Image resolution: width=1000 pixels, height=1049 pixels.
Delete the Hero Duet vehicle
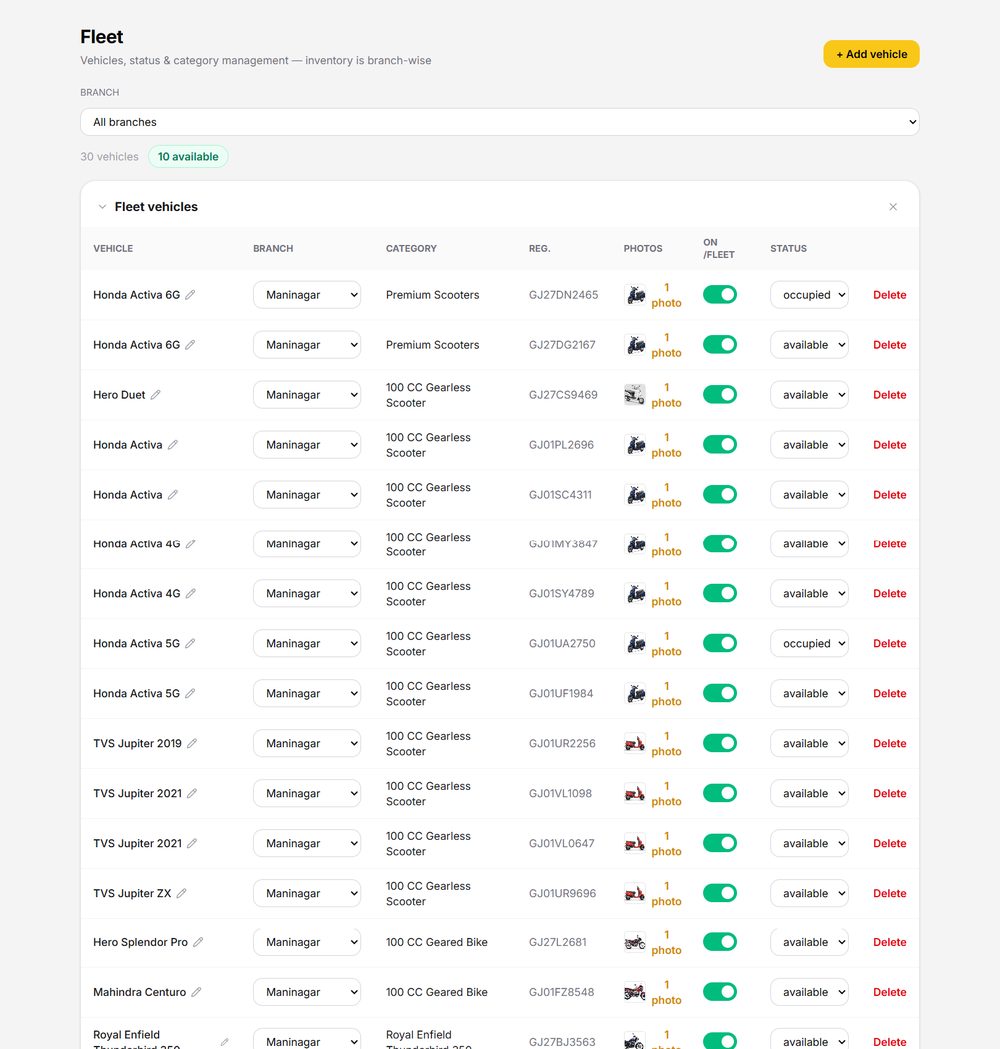point(890,395)
